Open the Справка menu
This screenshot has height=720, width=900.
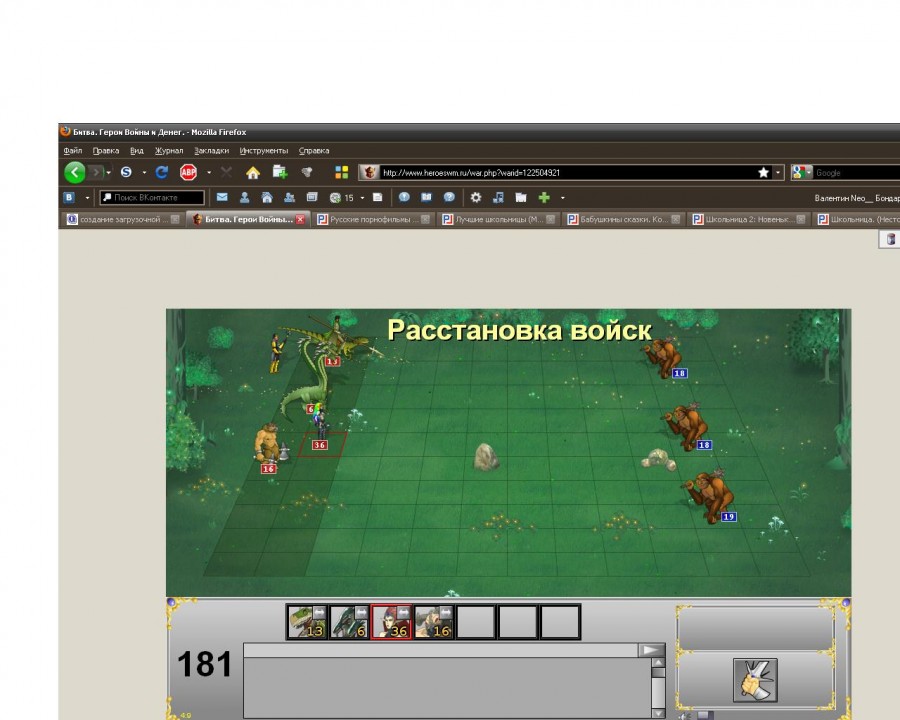314,150
